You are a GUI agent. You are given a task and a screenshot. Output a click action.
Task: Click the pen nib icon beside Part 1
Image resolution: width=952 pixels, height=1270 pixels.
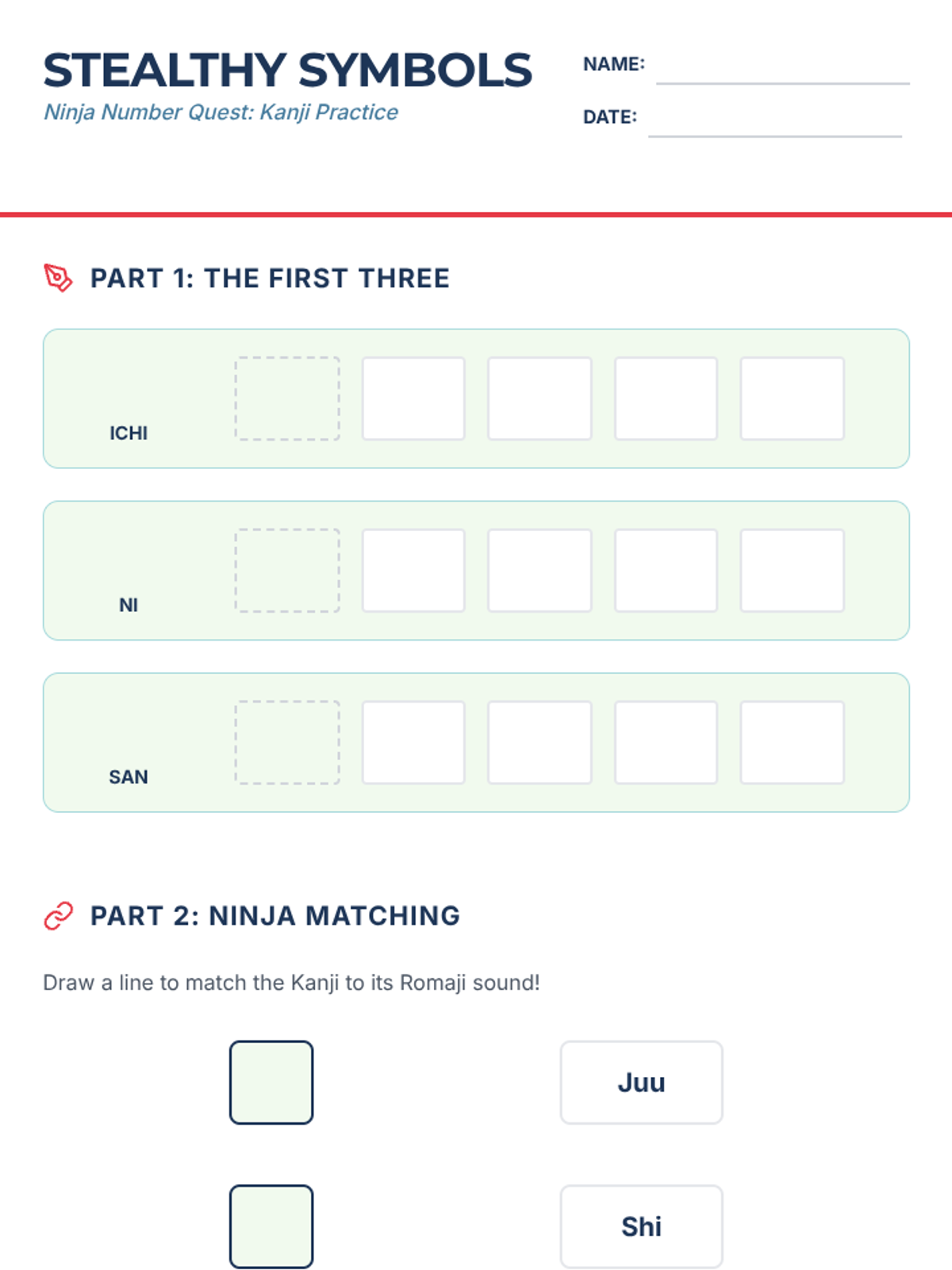[58, 279]
